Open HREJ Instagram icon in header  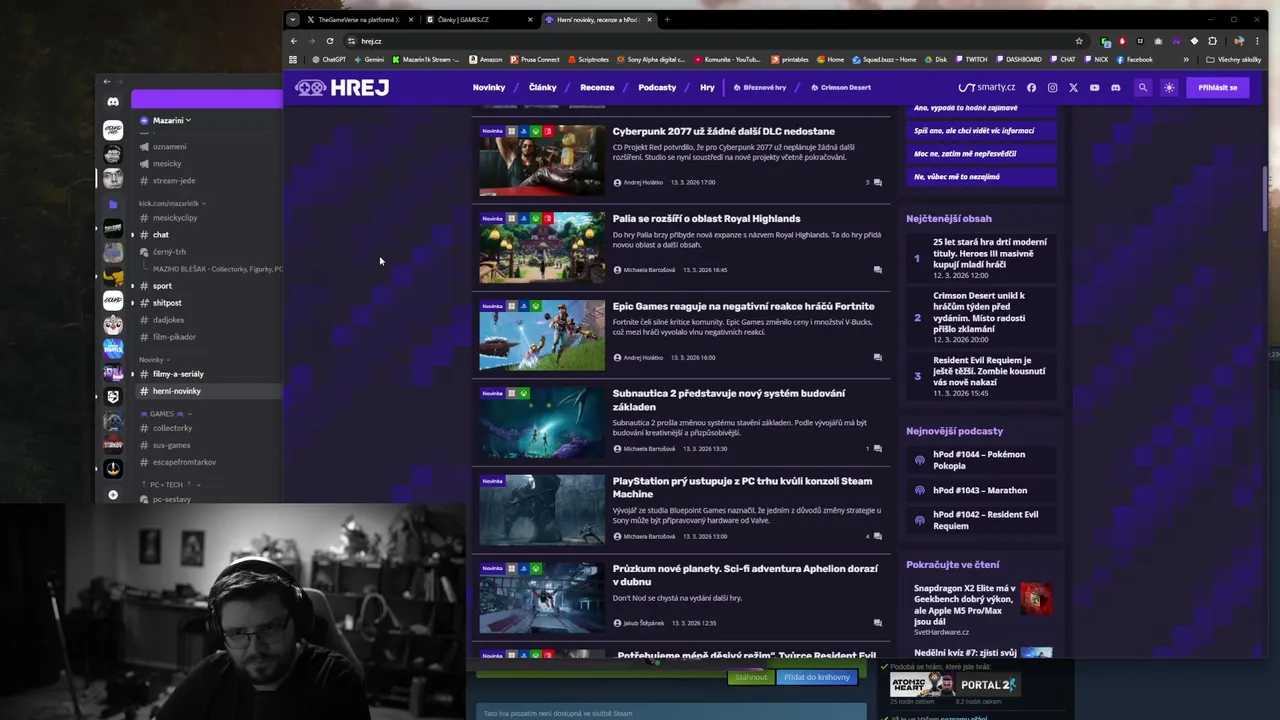[x=1052, y=88]
